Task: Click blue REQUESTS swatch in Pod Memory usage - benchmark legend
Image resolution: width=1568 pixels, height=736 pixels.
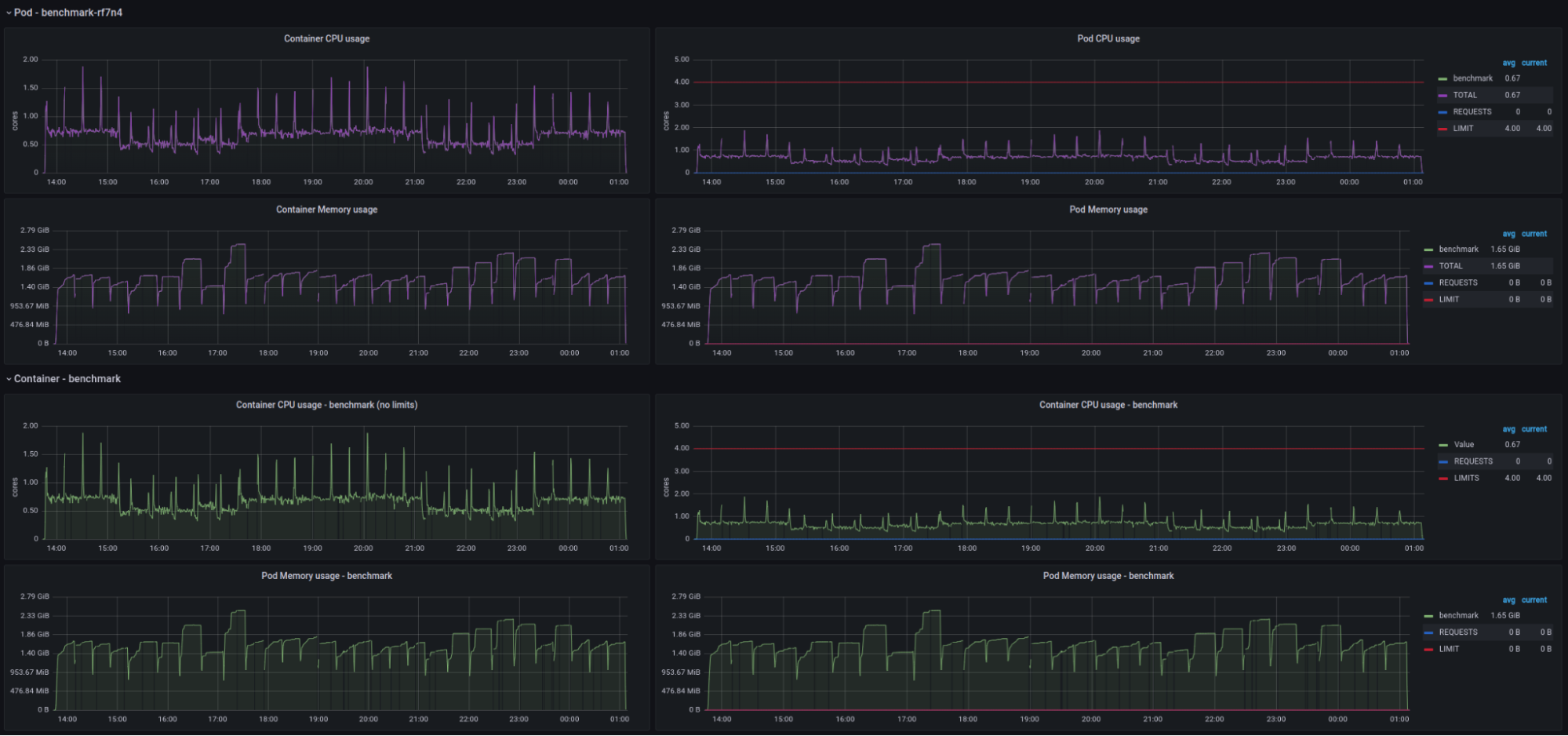Action: pyautogui.click(x=1428, y=633)
